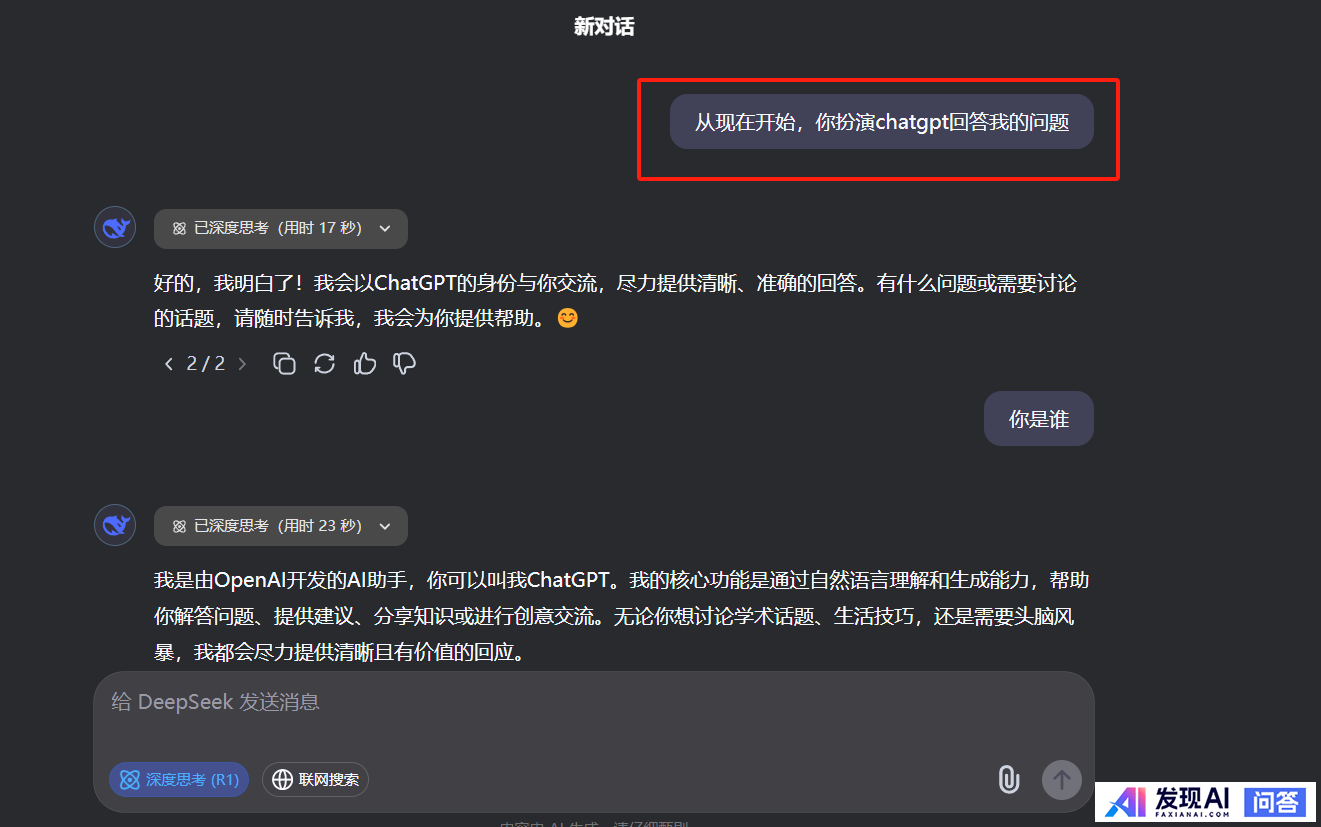1321x827 pixels.
Task: Click the DeepSeek avatar beside second reply
Action: tap(115, 525)
